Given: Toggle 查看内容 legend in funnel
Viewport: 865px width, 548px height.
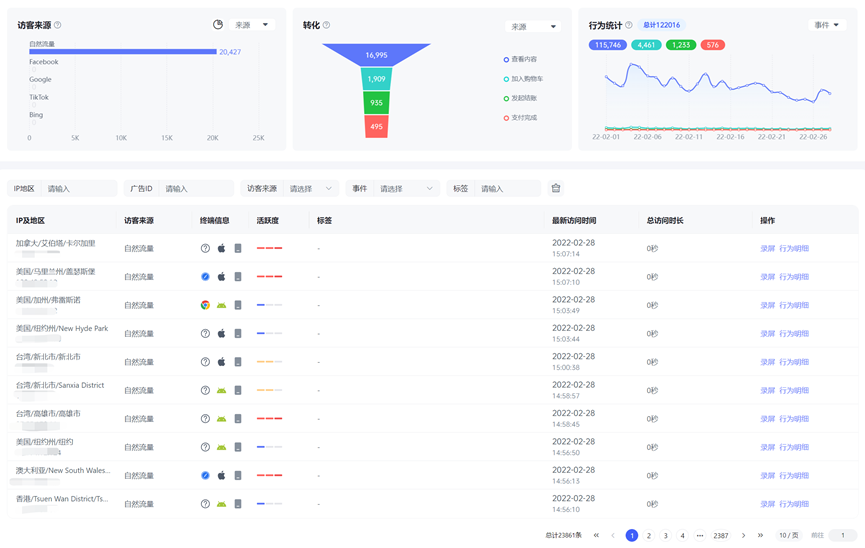Looking at the screenshot, I should (x=520, y=59).
